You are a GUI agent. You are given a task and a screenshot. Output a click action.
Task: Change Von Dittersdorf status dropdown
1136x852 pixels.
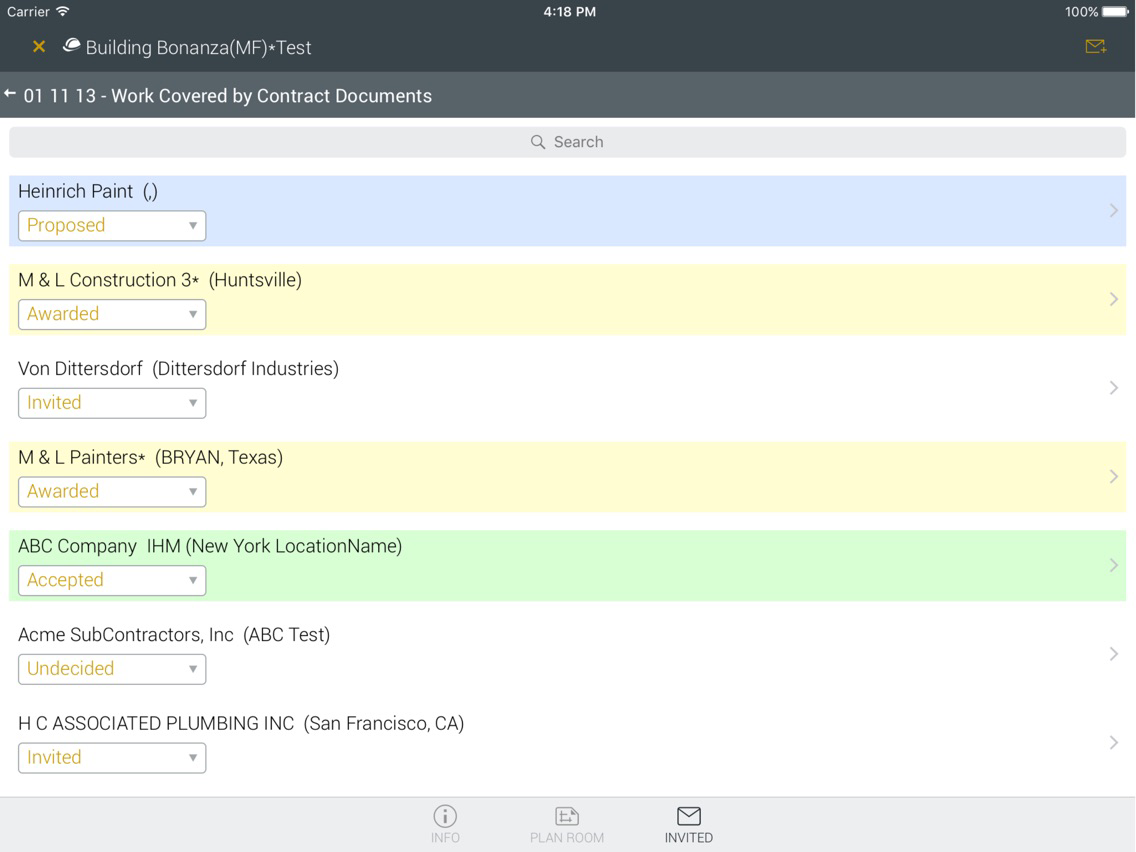(112, 403)
